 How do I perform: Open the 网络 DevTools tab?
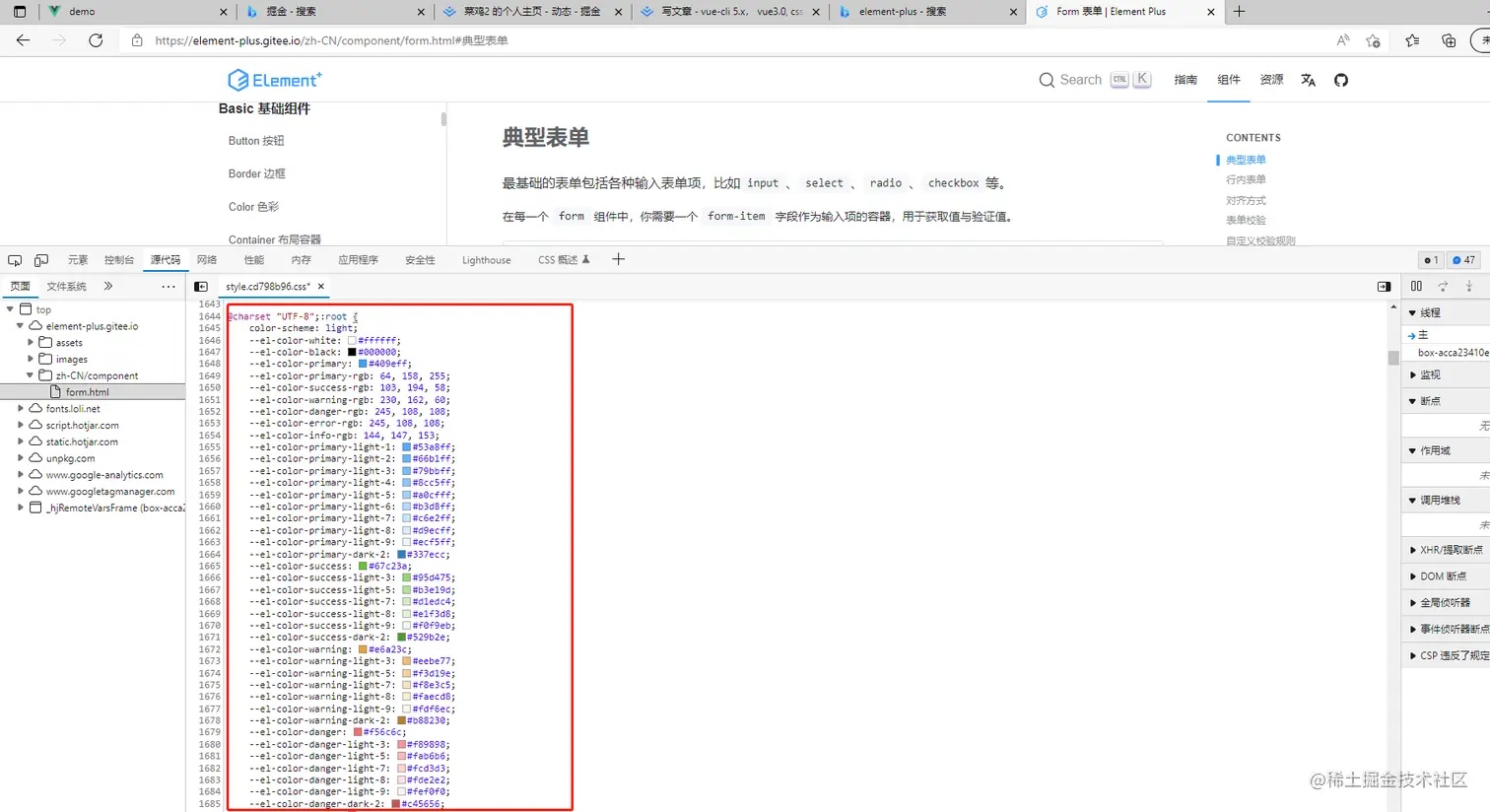coord(207,260)
